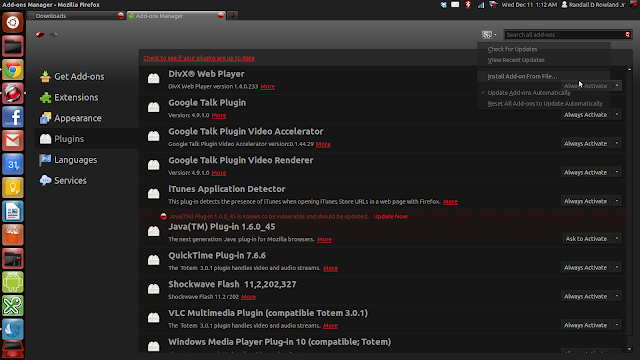Screen dimensions: 640x360
Task: Click More link for Shockwave Flash
Action: (x=248, y=297)
